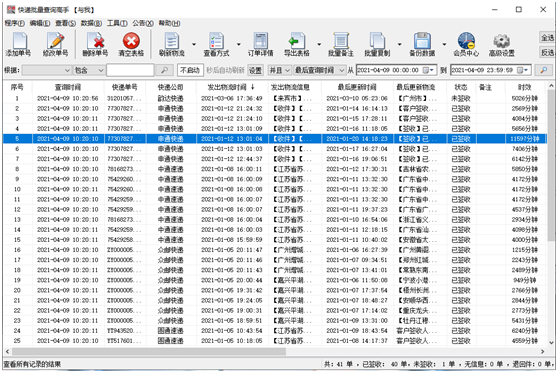Click the 不启动 auto-refresh field

tap(190, 70)
